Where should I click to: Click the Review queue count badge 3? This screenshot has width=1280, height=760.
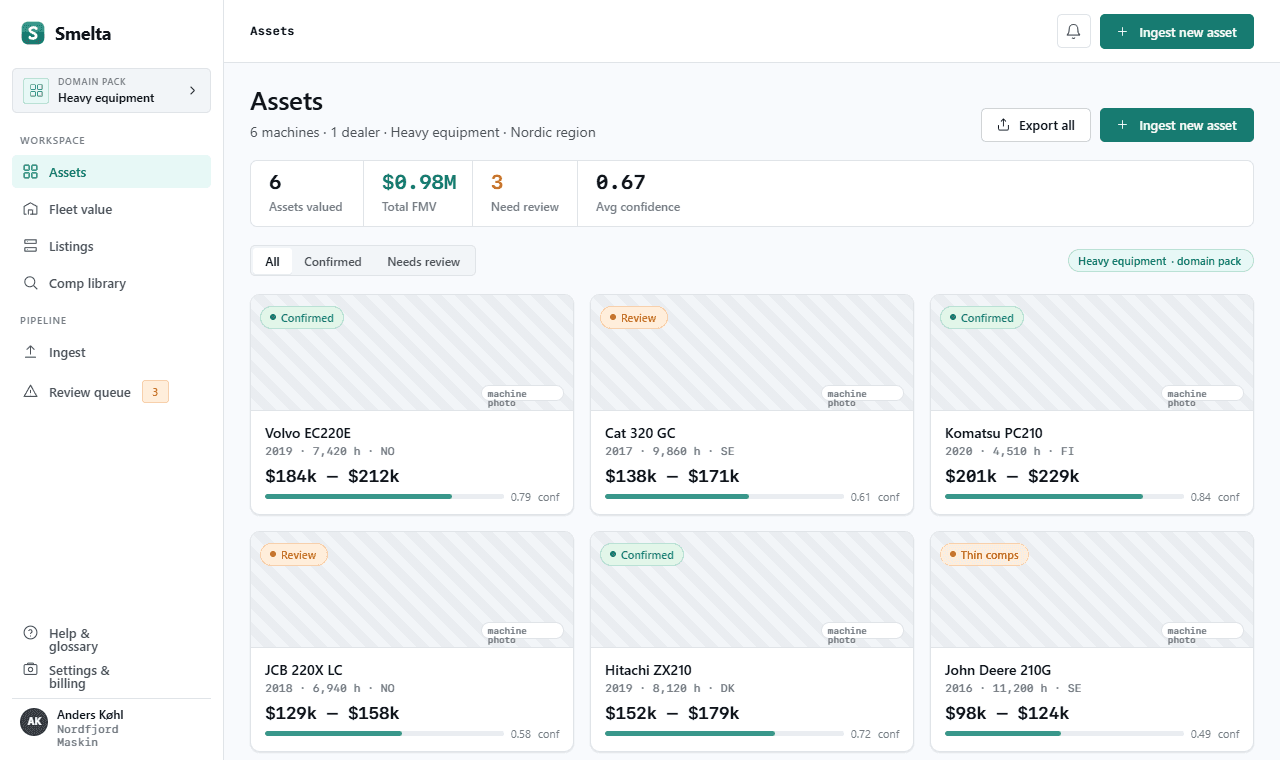(155, 392)
